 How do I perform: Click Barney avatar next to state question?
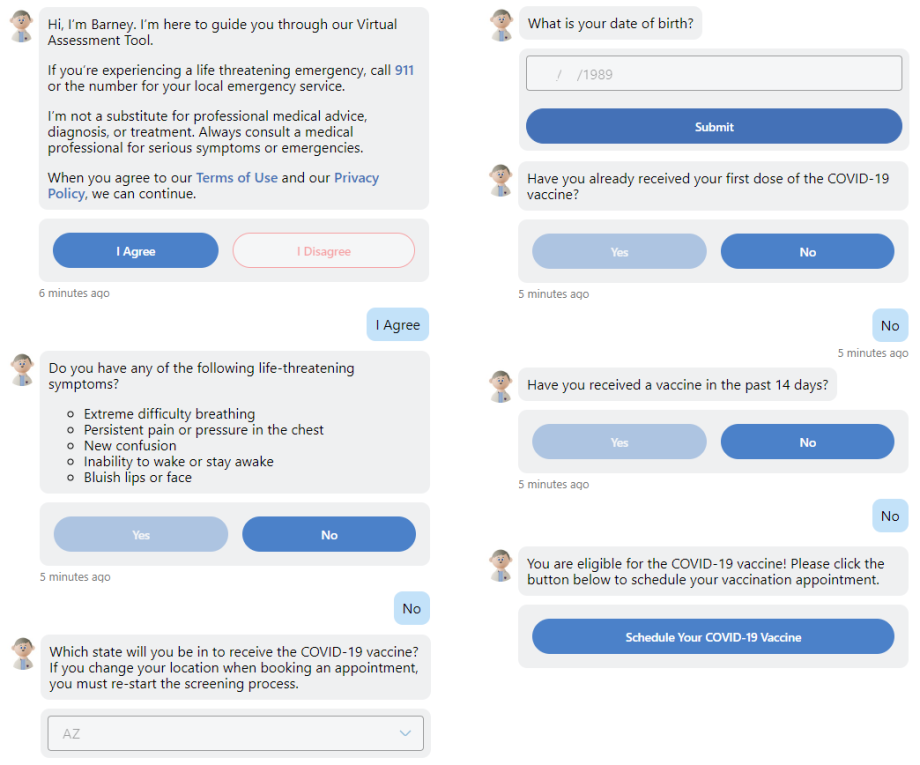[x=22, y=653]
